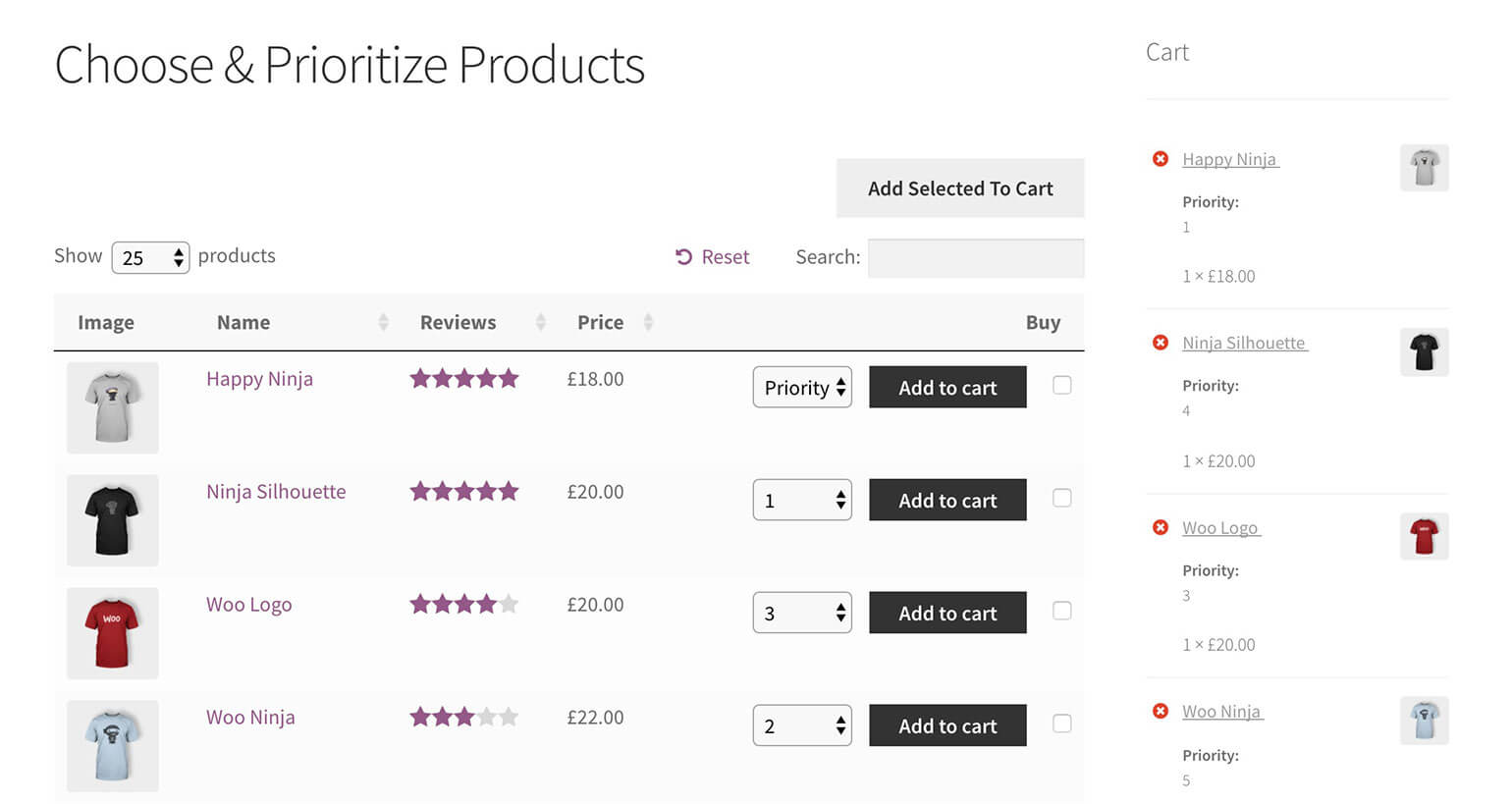Image resolution: width=1512 pixels, height=804 pixels.
Task: Delete Woo Ninja from the cart
Action: [1161, 711]
